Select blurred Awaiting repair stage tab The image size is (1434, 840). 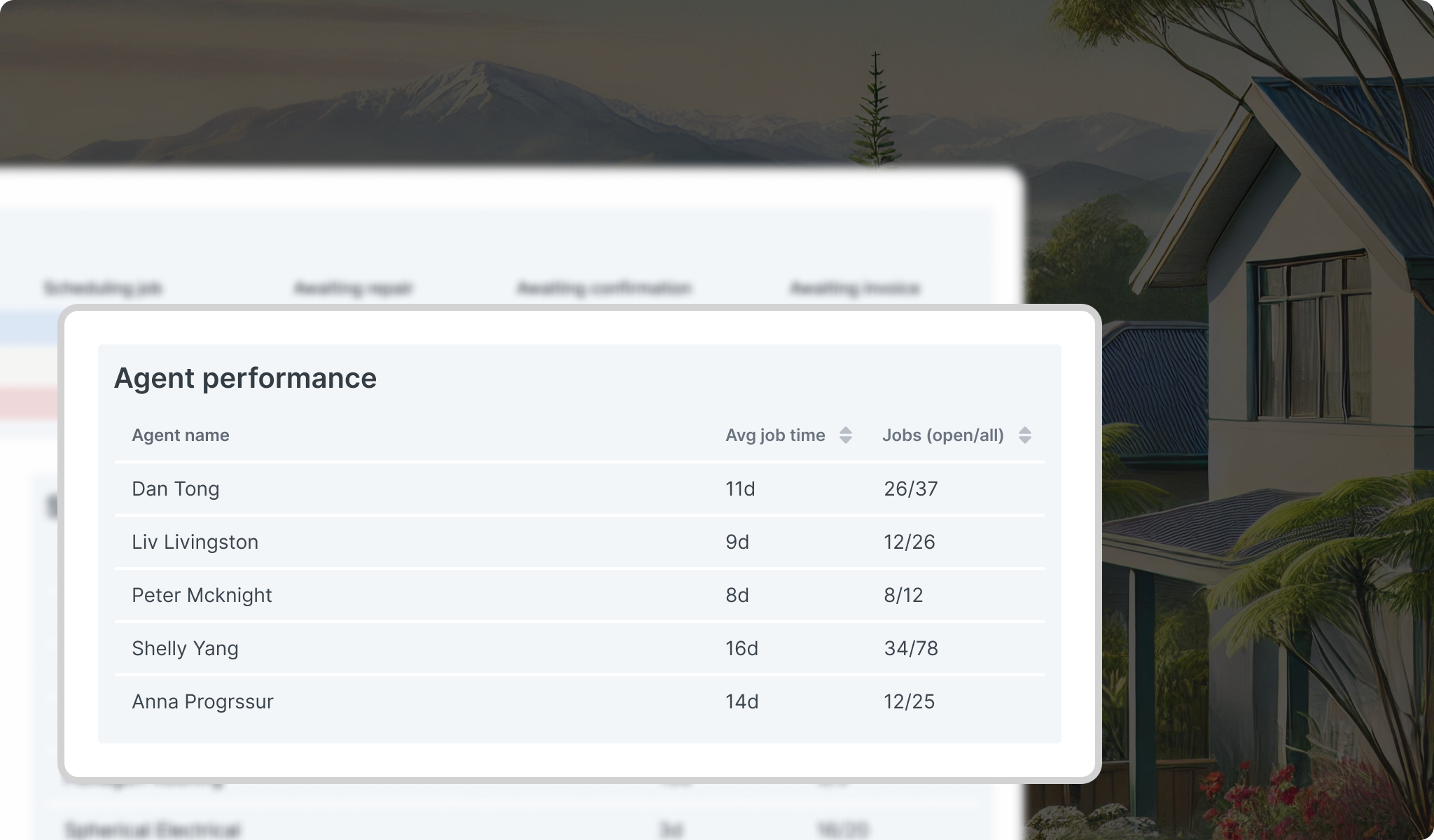point(354,288)
